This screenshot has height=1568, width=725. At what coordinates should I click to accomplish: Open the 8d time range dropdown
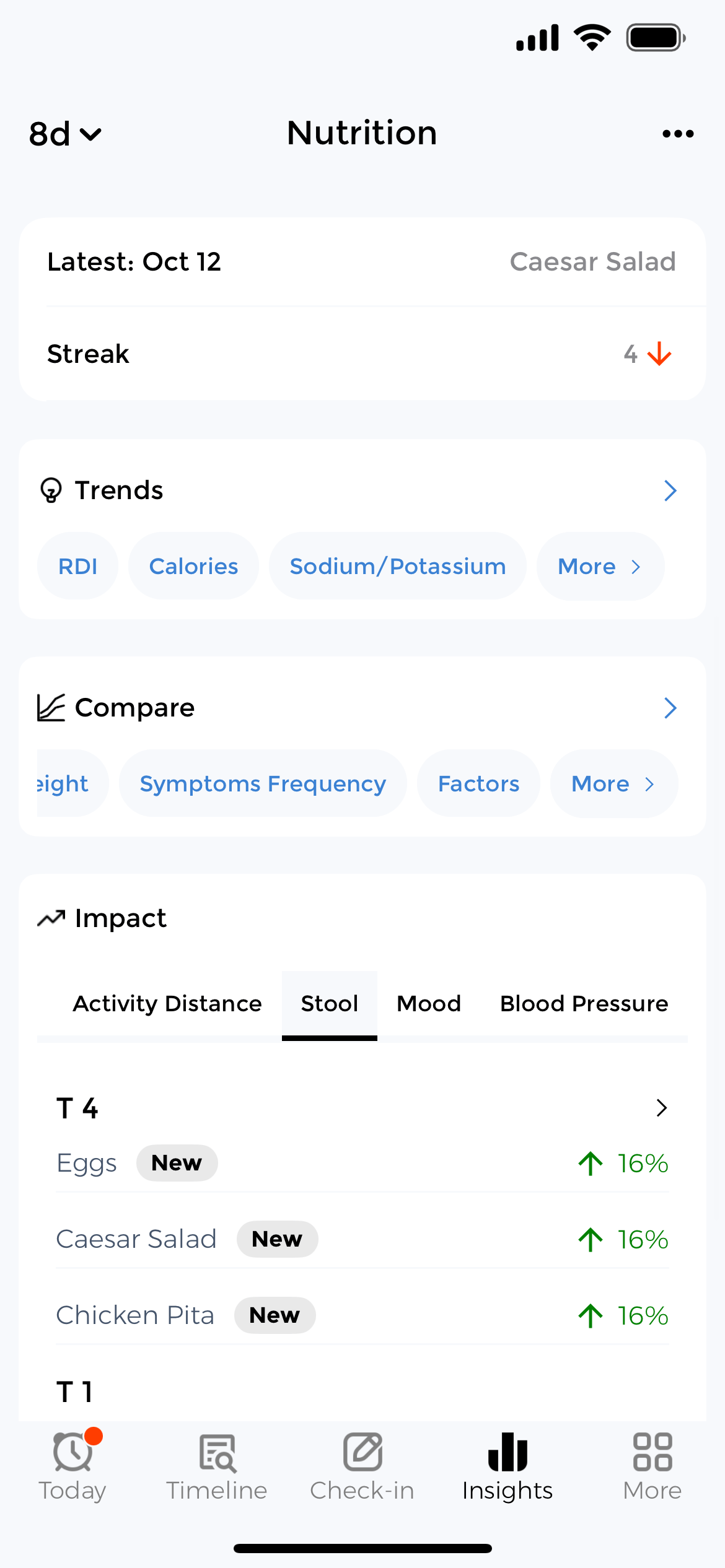(x=64, y=134)
